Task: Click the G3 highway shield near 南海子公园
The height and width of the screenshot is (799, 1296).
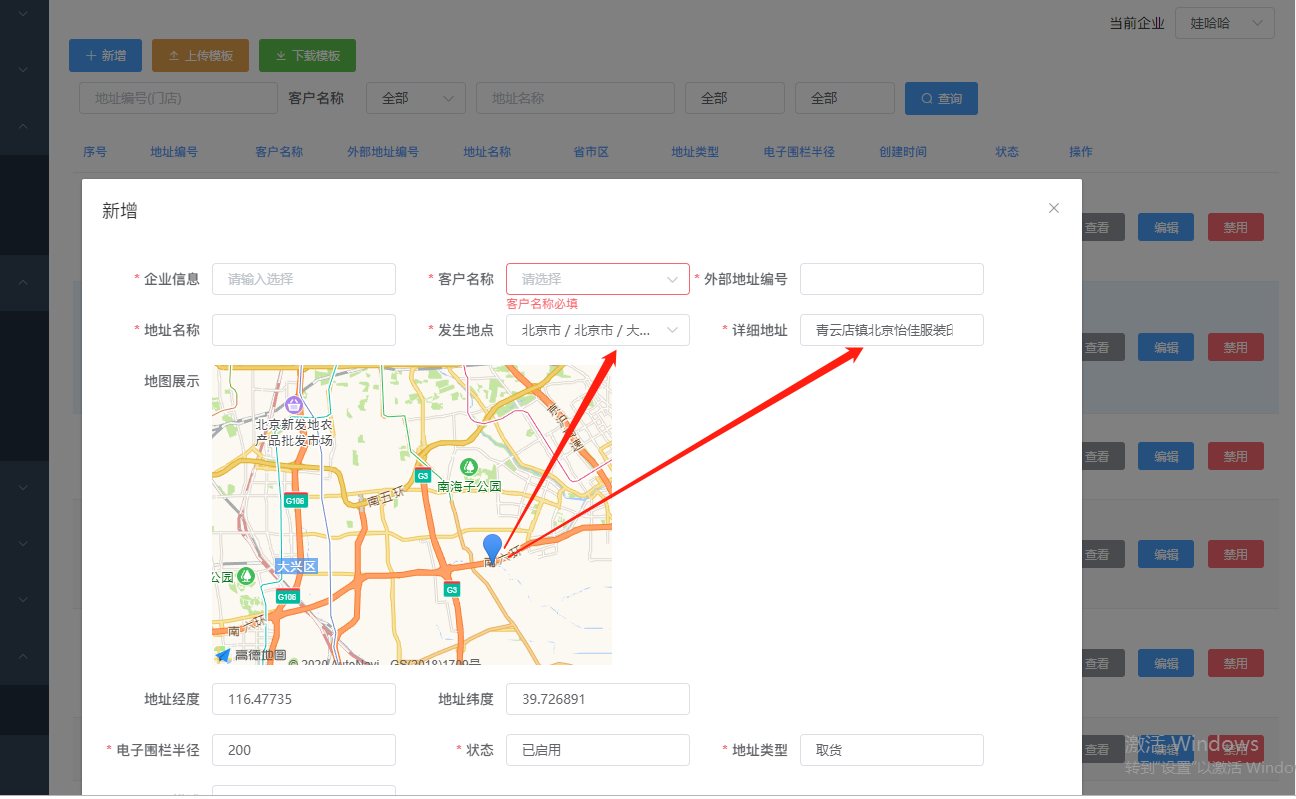Action: pyautogui.click(x=423, y=476)
